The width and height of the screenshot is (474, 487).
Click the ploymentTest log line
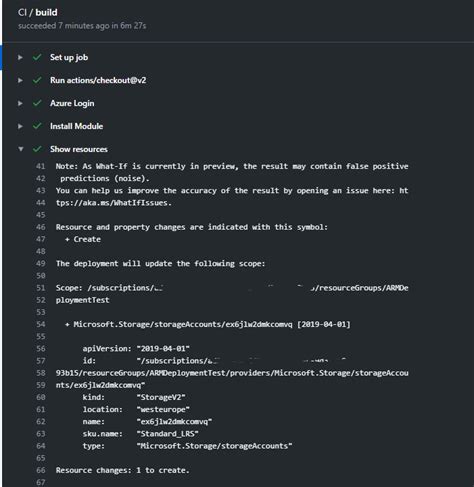tap(83, 300)
